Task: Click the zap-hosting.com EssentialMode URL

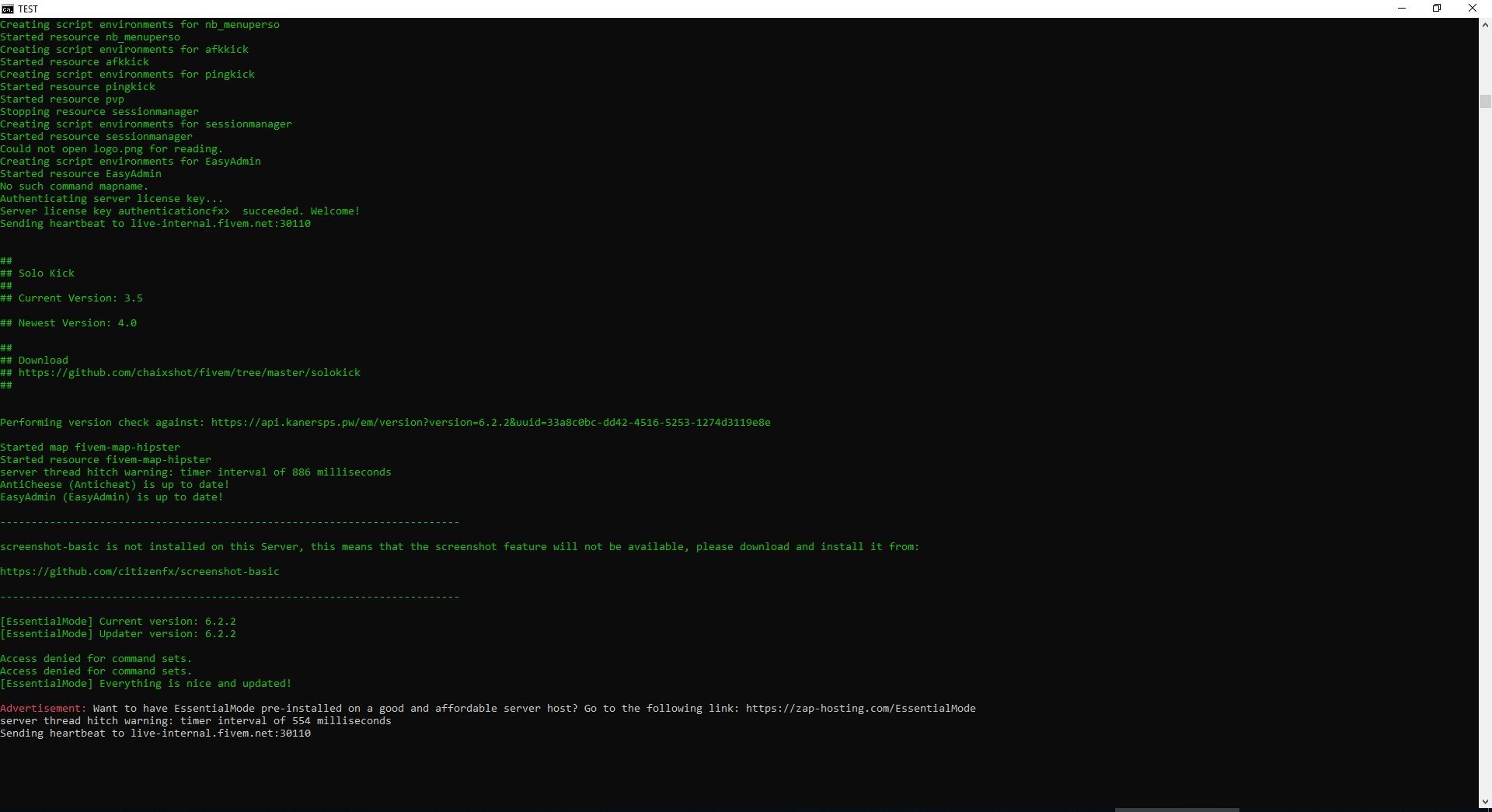Action: [x=861, y=709]
